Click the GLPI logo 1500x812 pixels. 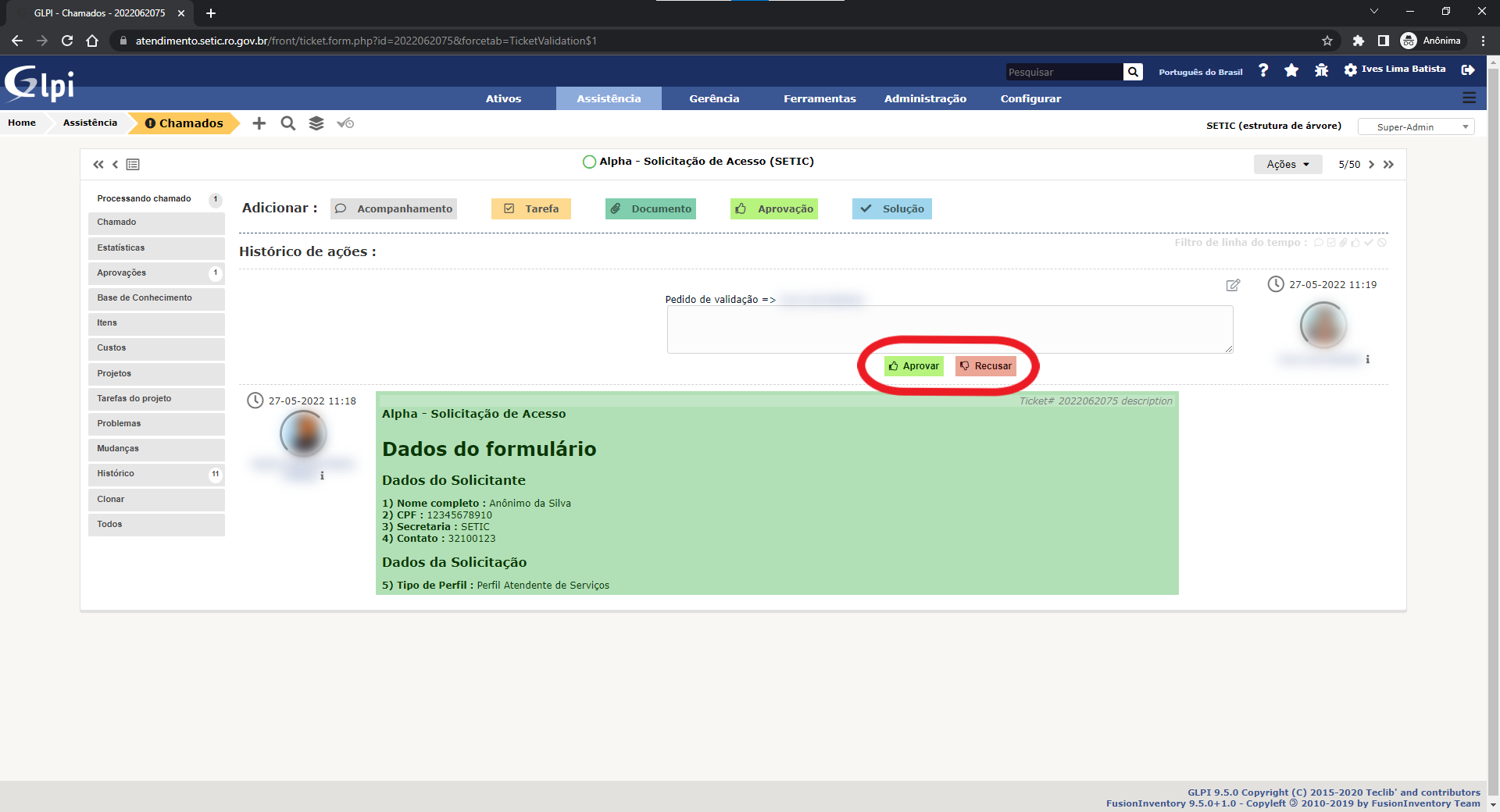pos(39,83)
